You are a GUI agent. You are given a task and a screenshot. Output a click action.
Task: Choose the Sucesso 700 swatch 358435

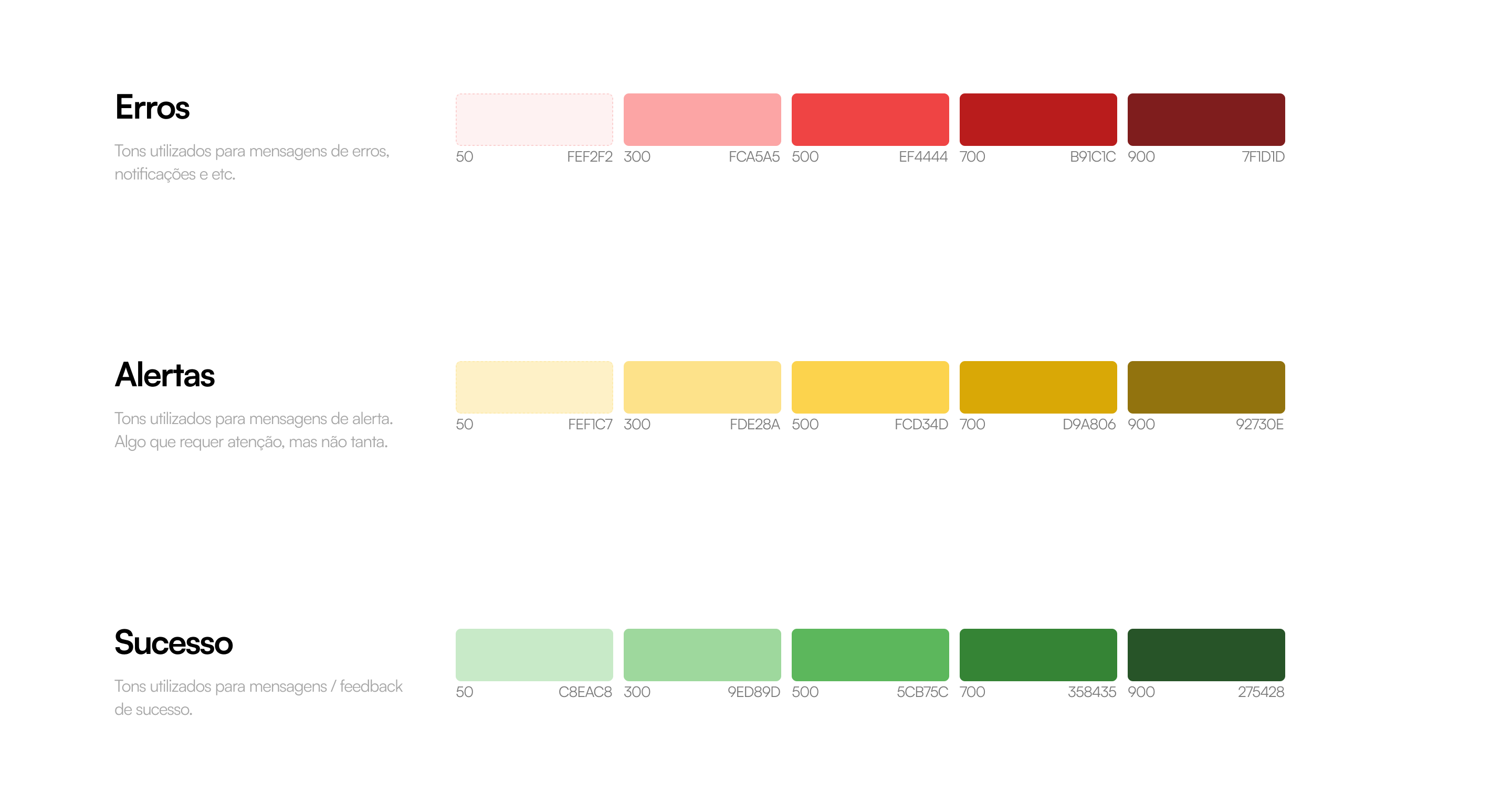pos(1038,654)
